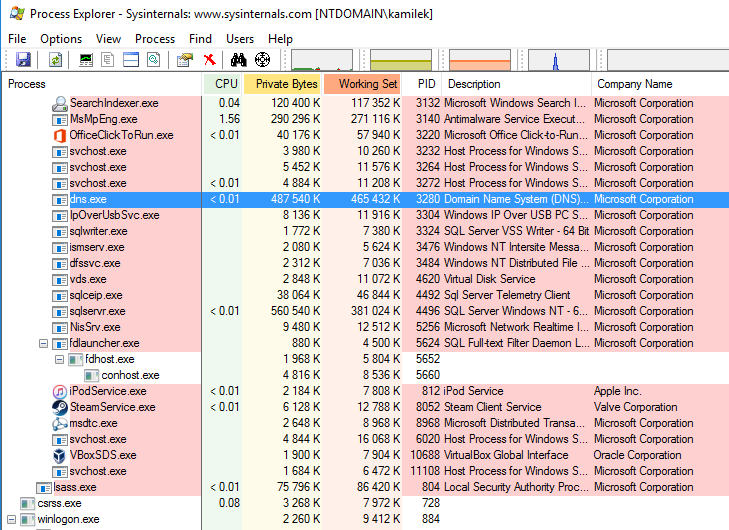729x530 pixels.
Task: Sort by the Working Set column header
Action: point(363,84)
